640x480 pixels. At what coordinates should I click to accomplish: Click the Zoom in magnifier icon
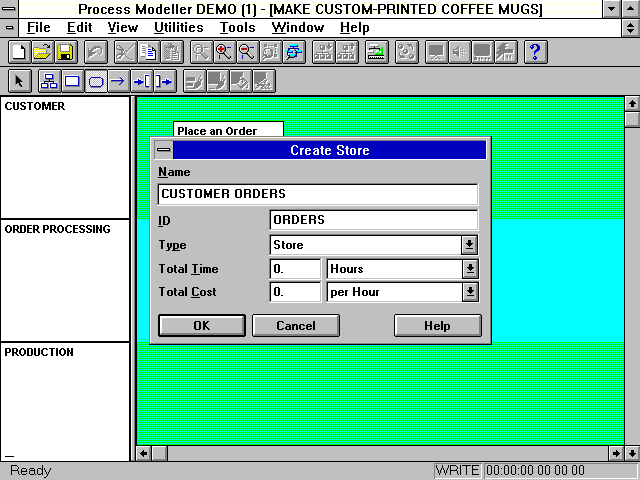[224, 52]
